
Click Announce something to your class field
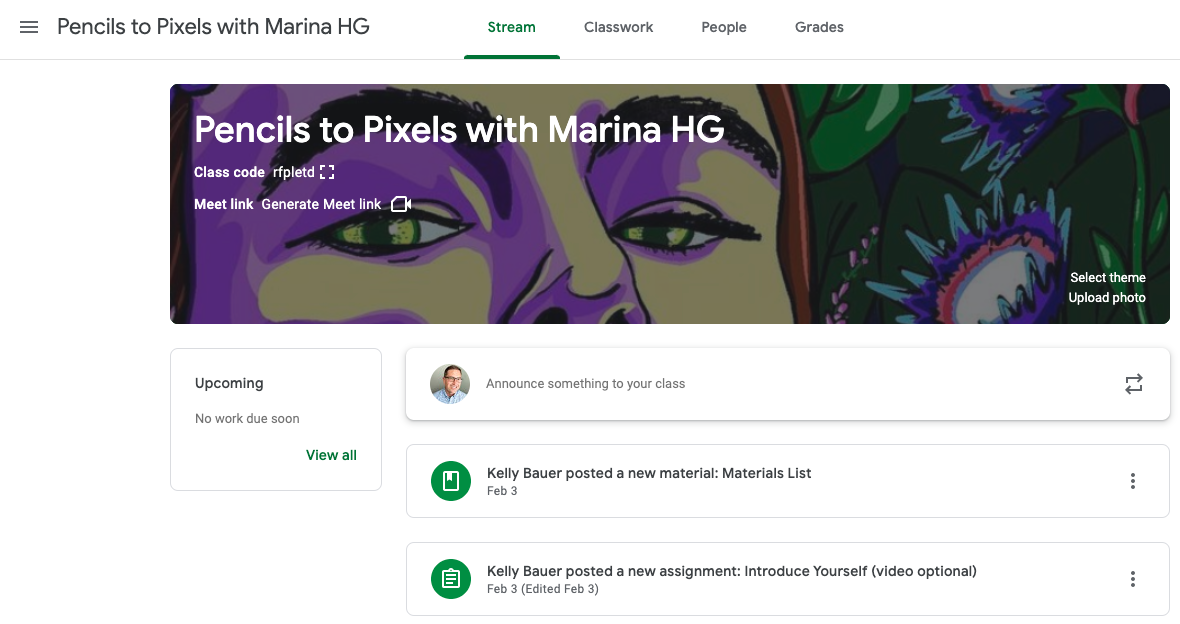click(x=787, y=384)
